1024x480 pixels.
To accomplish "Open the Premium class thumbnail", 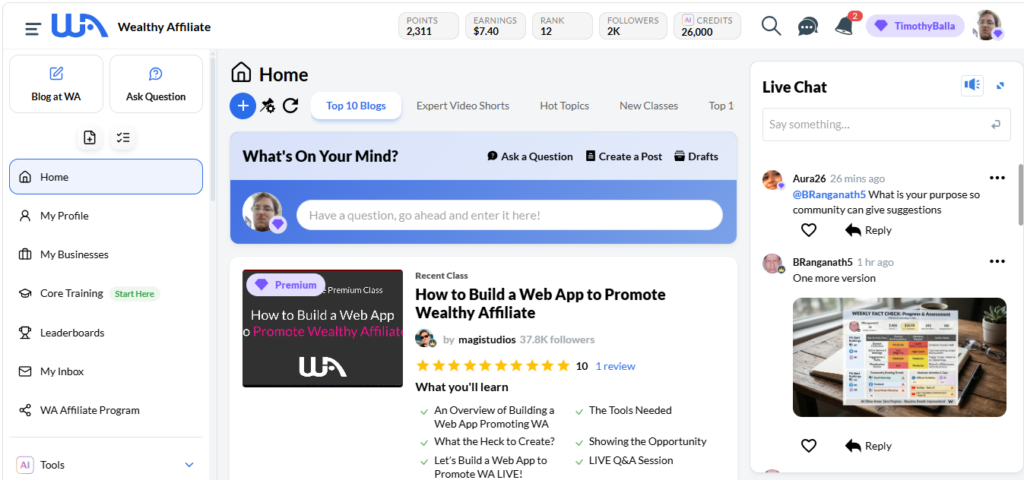I will (323, 328).
